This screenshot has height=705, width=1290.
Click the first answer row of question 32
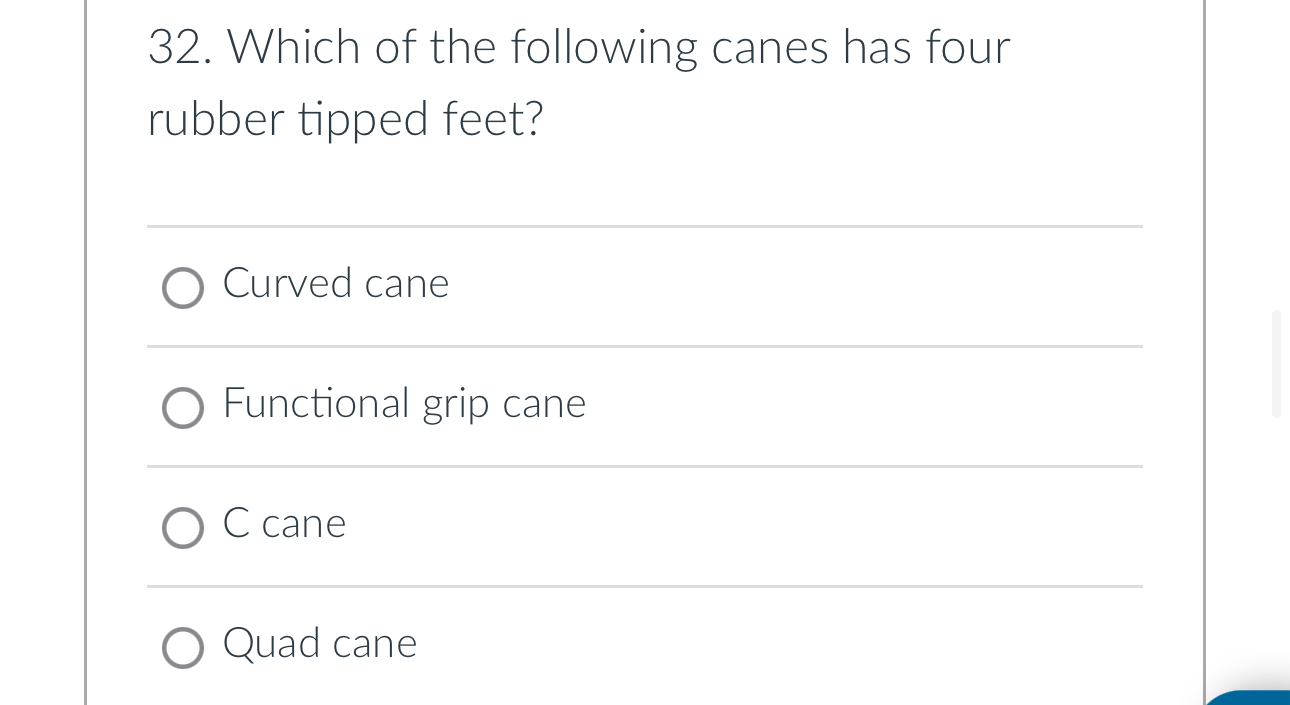point(645,285)
